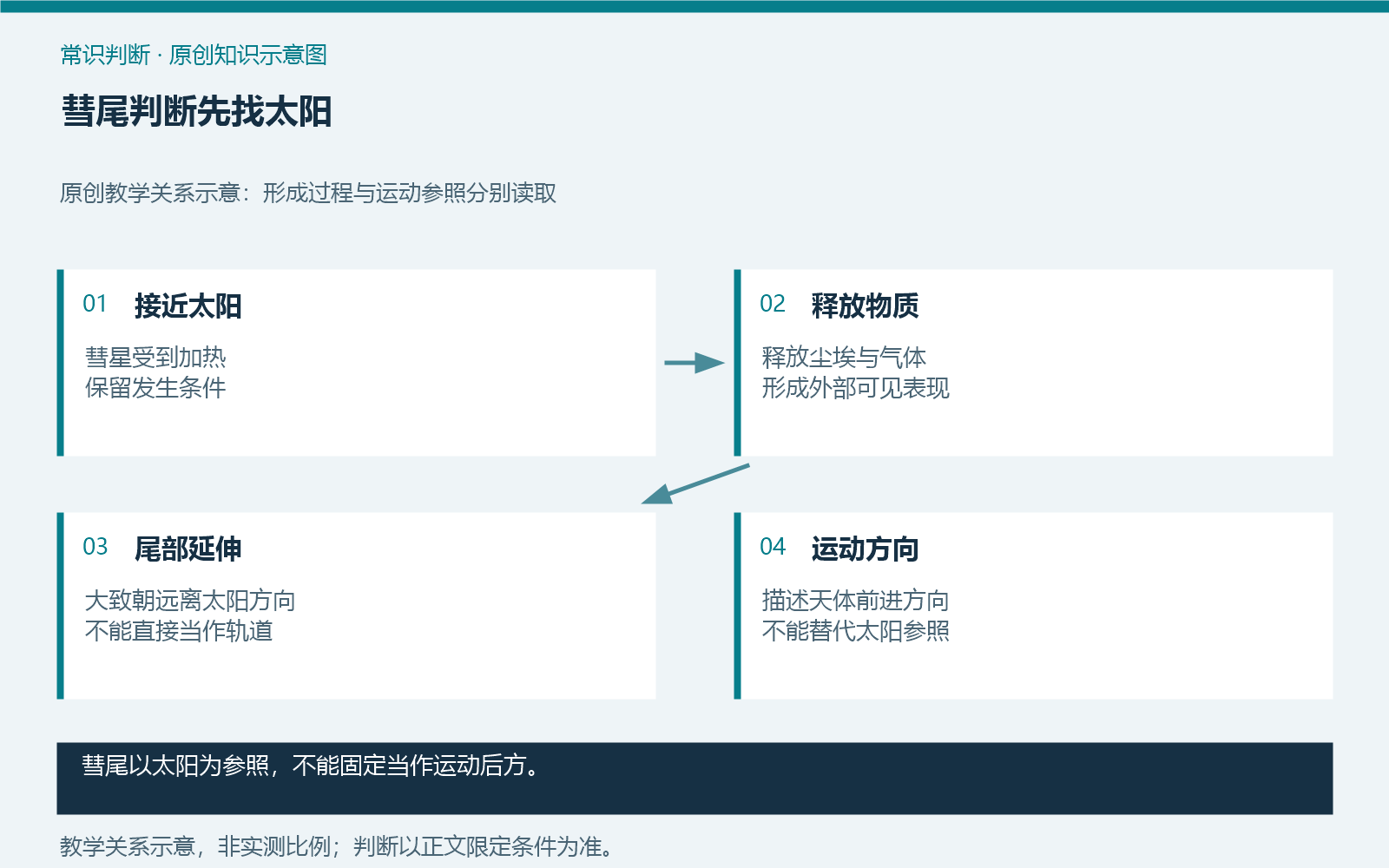1389x868 pixels.
Task: Select the heading 尾部延伸
Action: coord(188,549)
